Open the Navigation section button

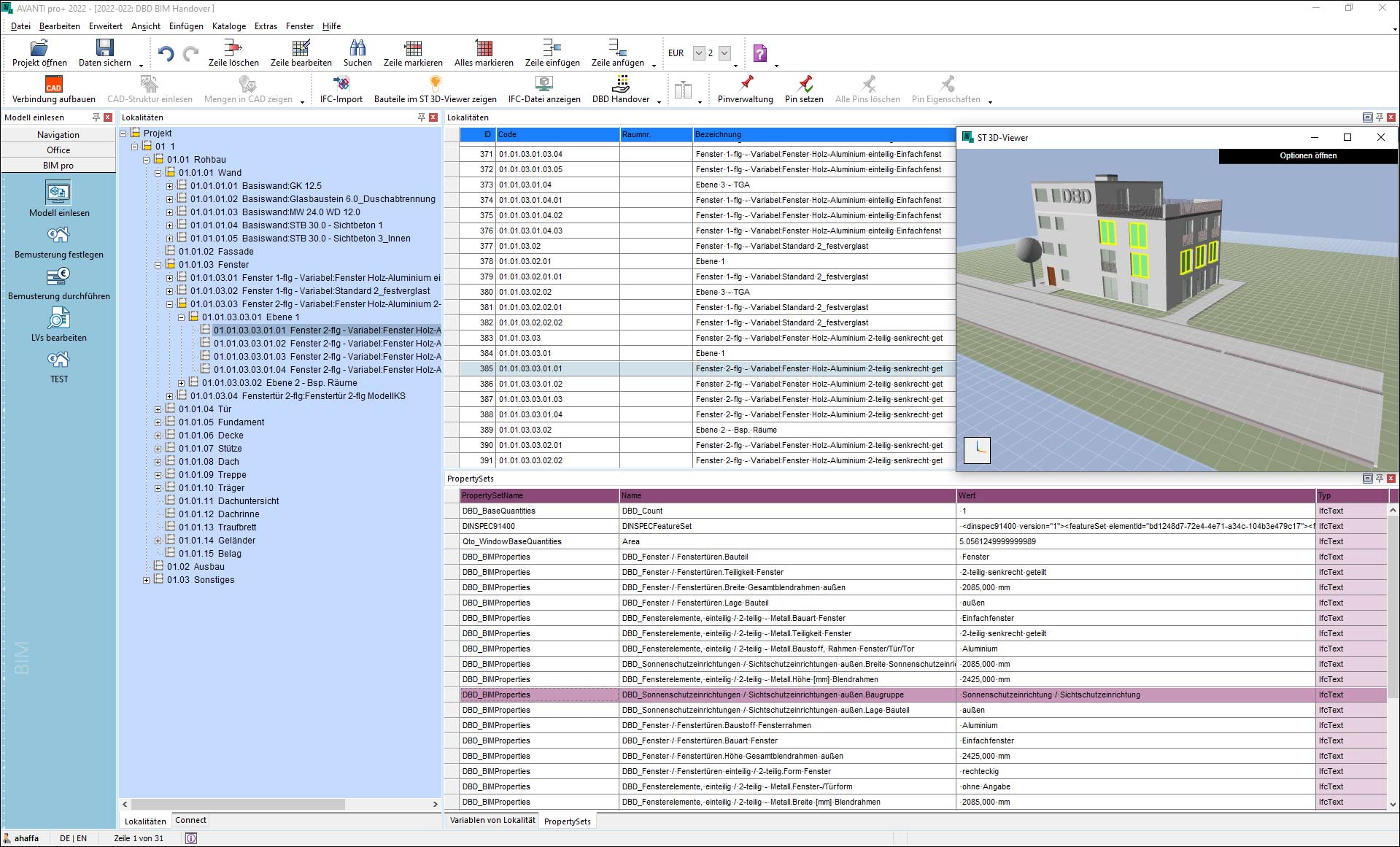tap(58, 135)
